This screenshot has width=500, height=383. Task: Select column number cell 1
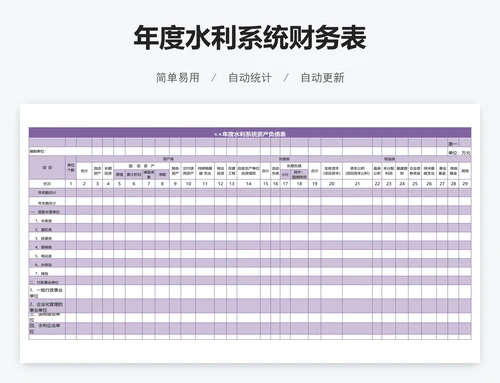tap(71, 184)
